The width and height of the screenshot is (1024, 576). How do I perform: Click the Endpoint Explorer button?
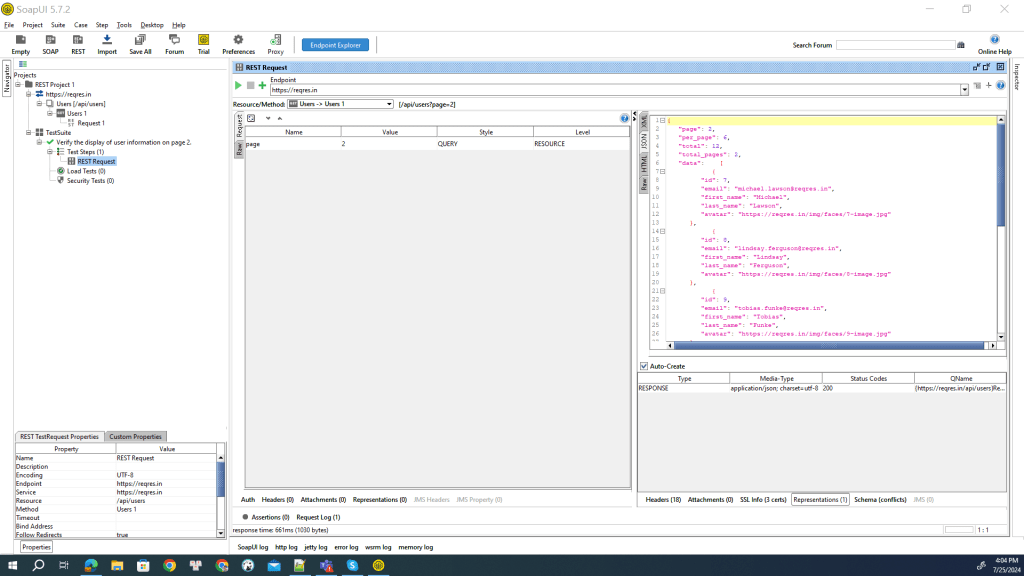[x=335, y=45]
